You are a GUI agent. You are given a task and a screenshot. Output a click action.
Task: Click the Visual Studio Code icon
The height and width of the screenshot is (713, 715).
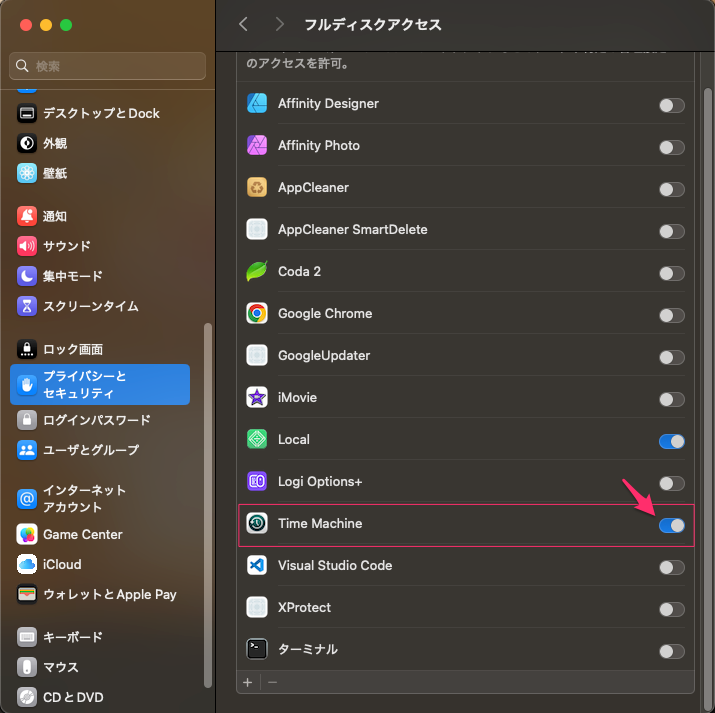[257, 566]
